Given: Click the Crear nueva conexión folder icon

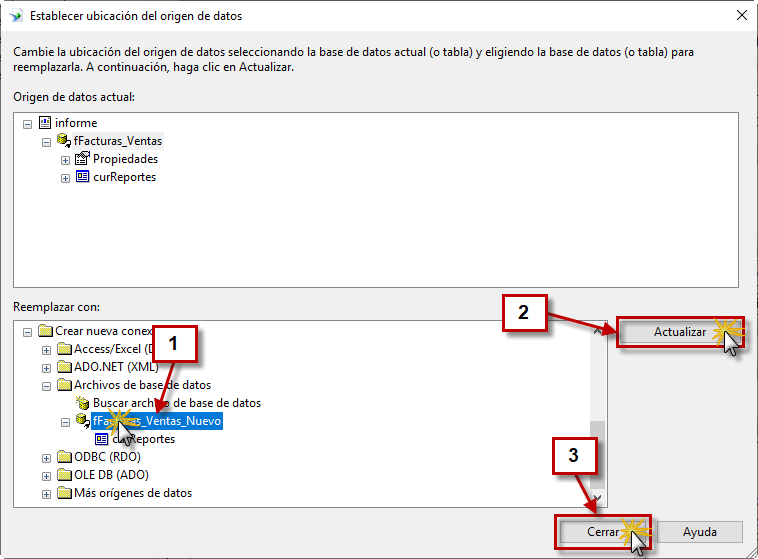Looking at the screenshot, I should point(45,331).
